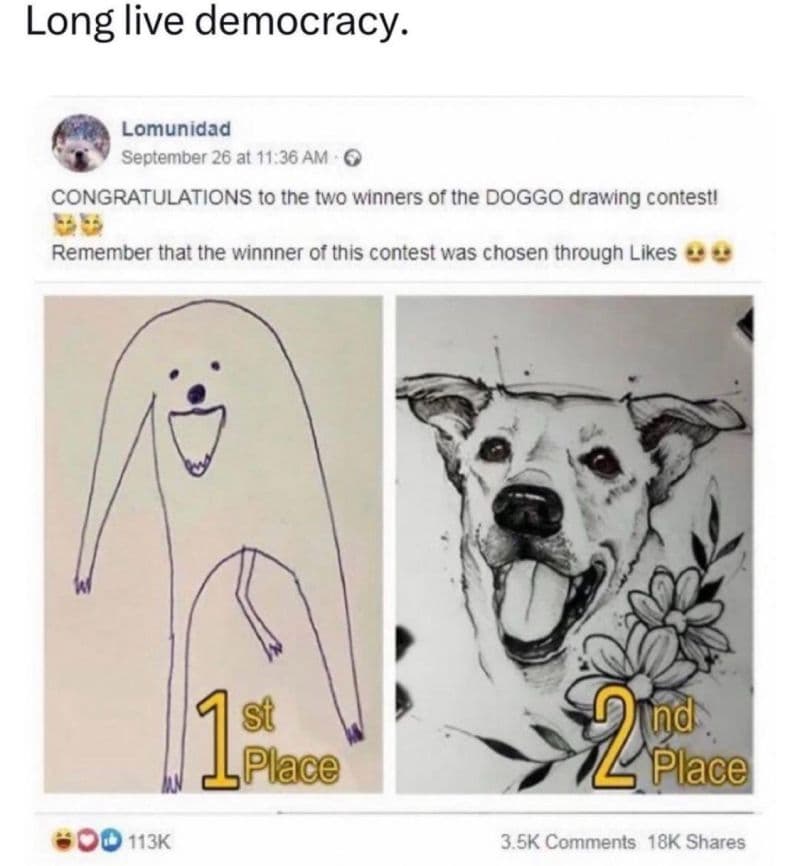The height and width of the screenshot is (866, 800).
Task: Open the 2nd Place realistic dog drawing
Action: (575, 545)
